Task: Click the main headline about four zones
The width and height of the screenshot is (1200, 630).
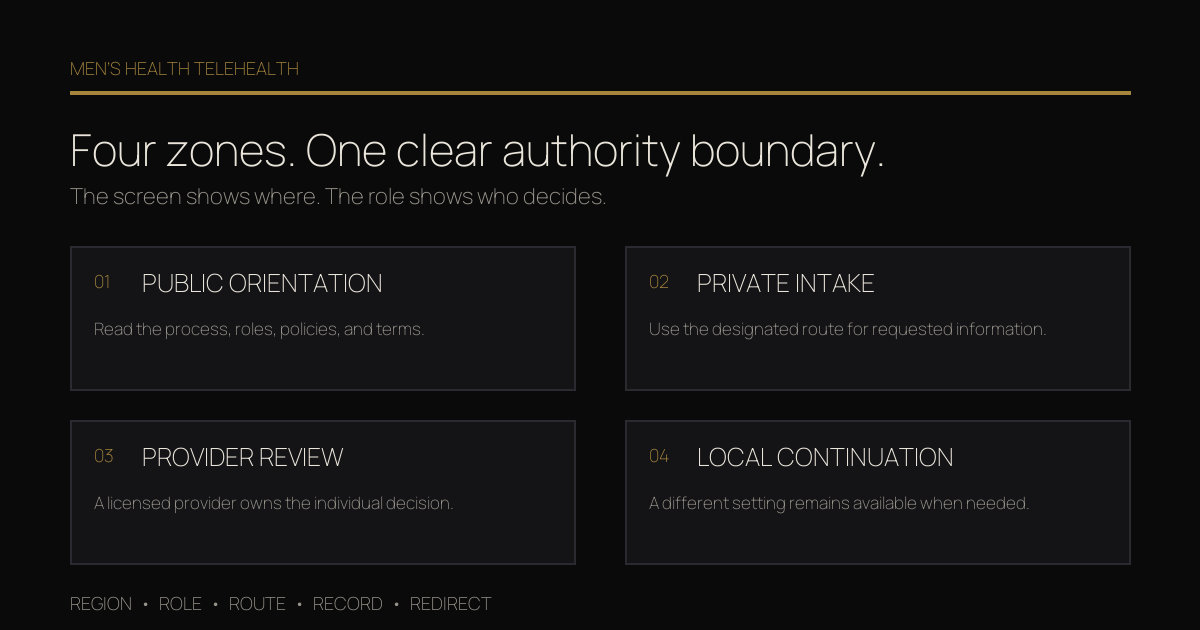Action: click(x=477, y=151)
